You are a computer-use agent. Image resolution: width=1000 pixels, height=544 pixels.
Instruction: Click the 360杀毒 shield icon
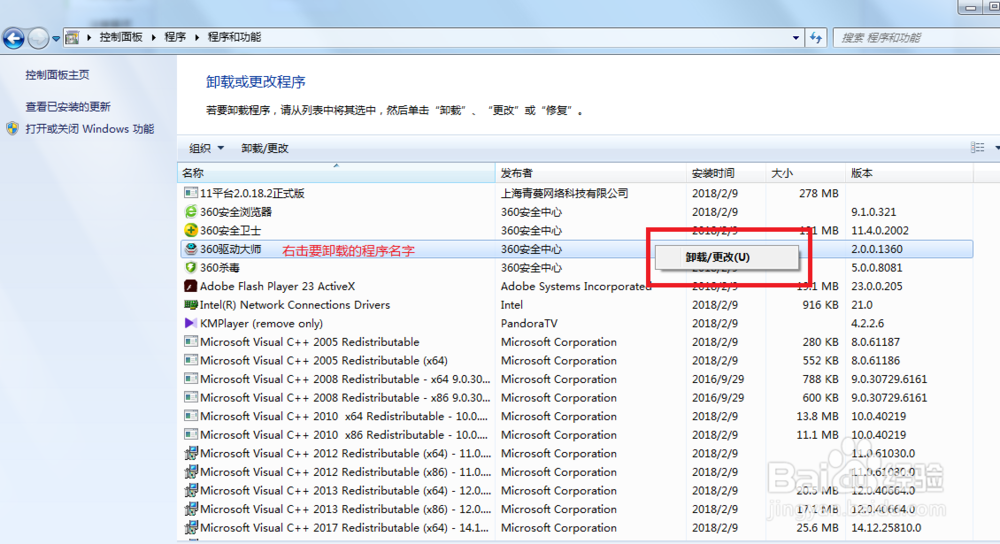tap(190, 267)
